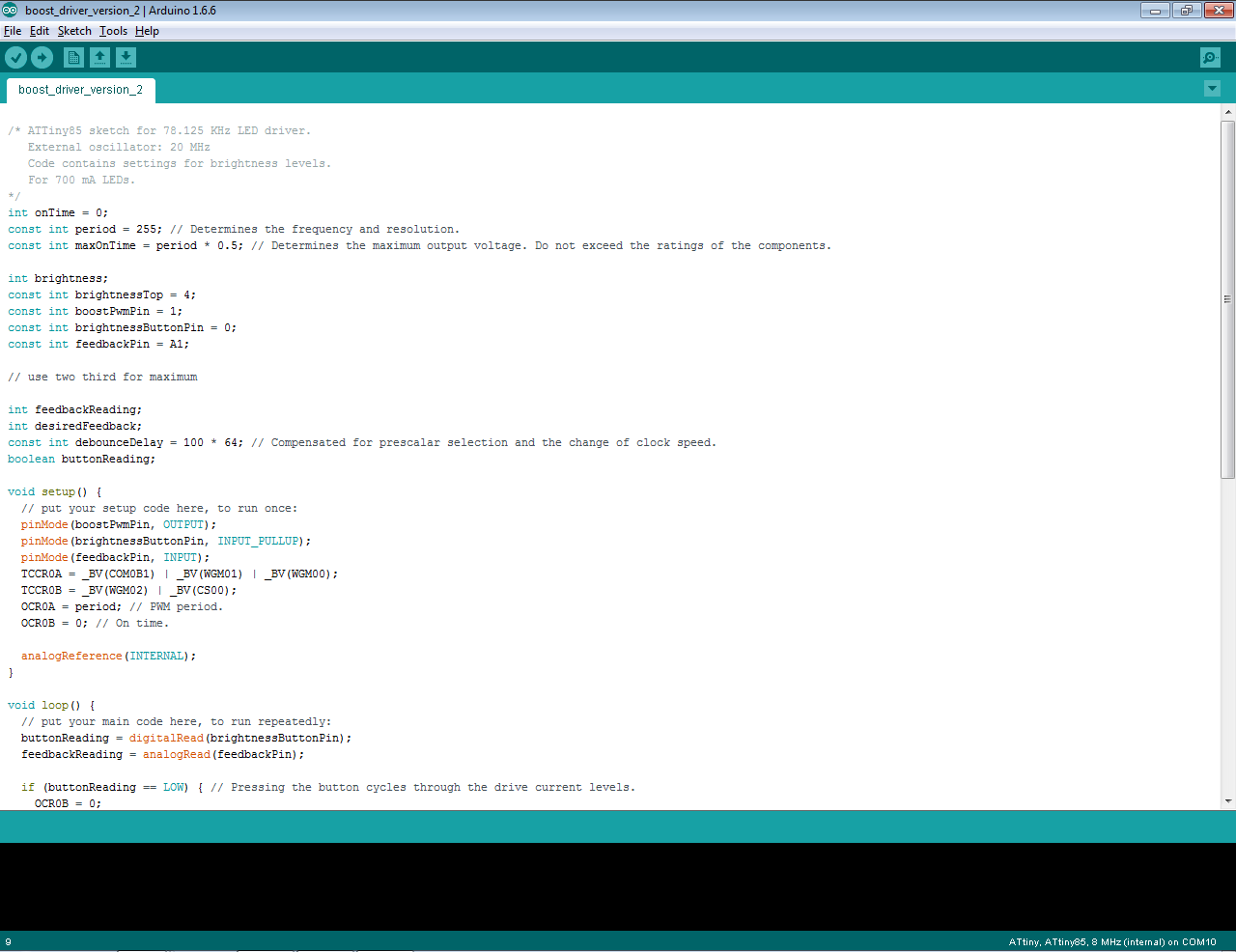Minimize the Arduino window

click(x=1155, y=11)
